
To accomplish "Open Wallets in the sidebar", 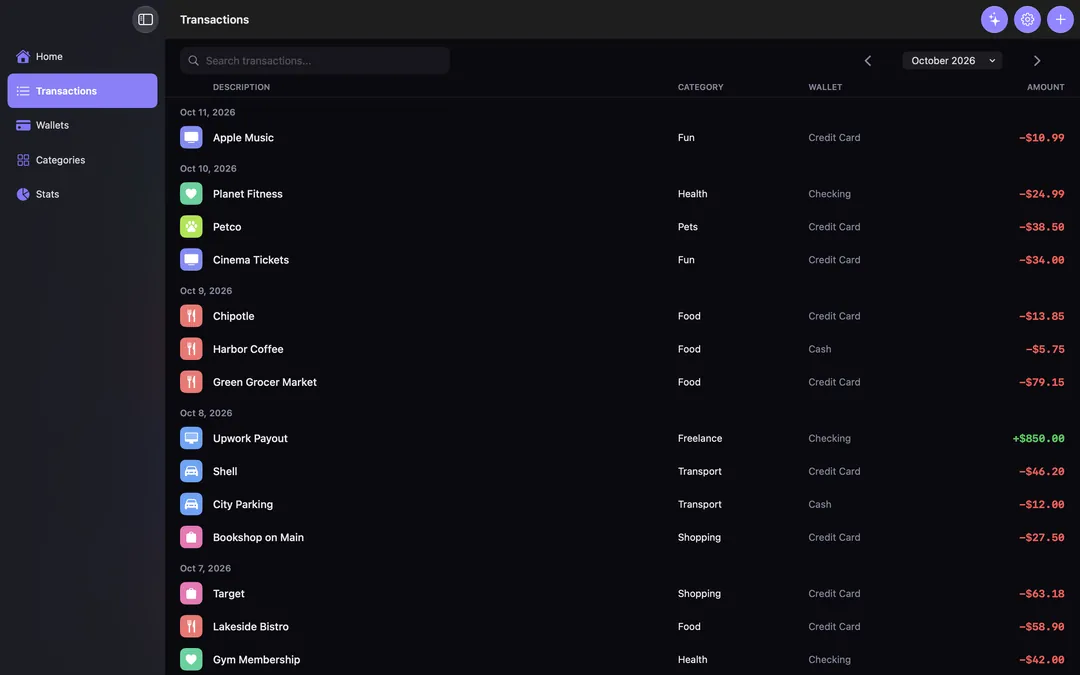I will pos(82,125).
